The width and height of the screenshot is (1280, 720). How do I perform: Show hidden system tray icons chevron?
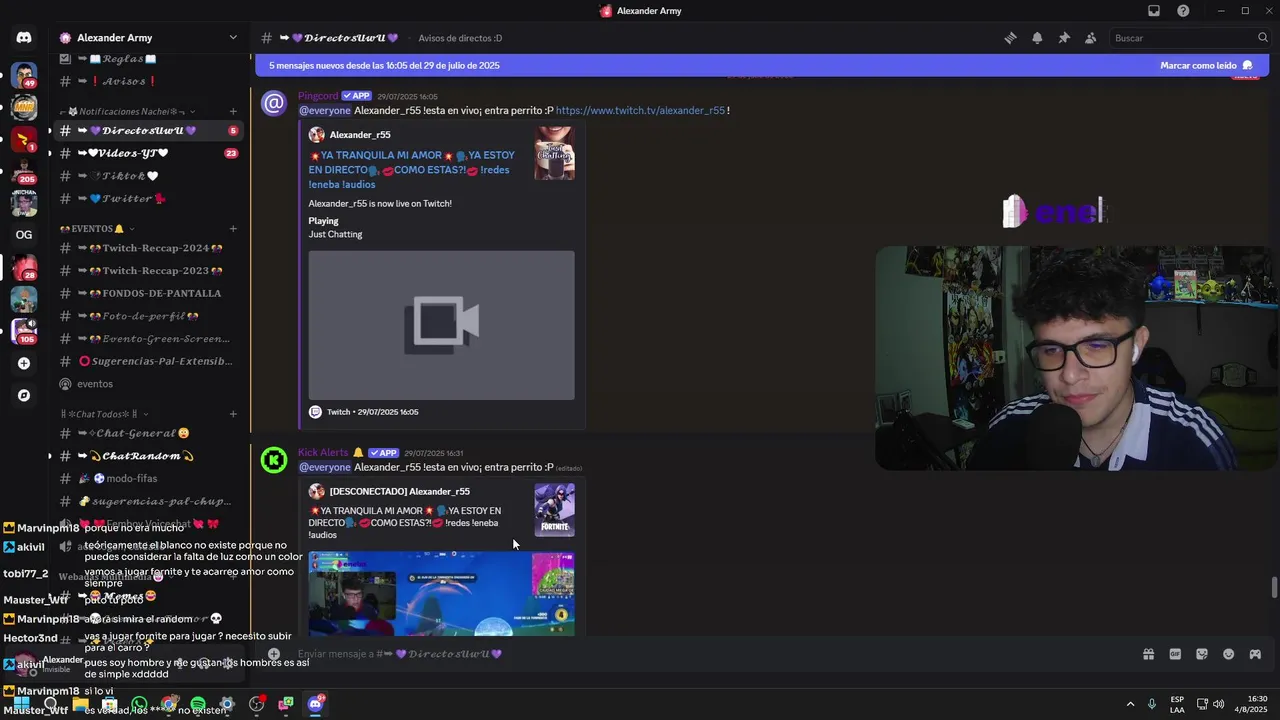[1130, 704]
